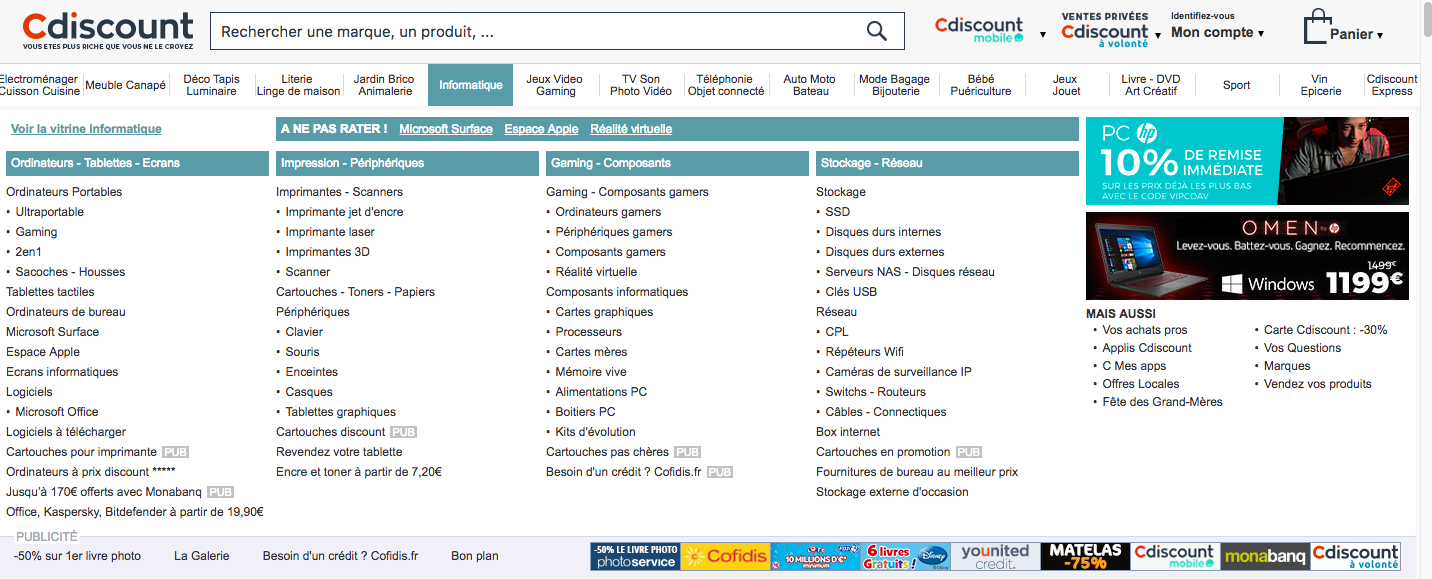Click the monabanq footer logo
The image size is (1432, 579).
[1265, 557]
